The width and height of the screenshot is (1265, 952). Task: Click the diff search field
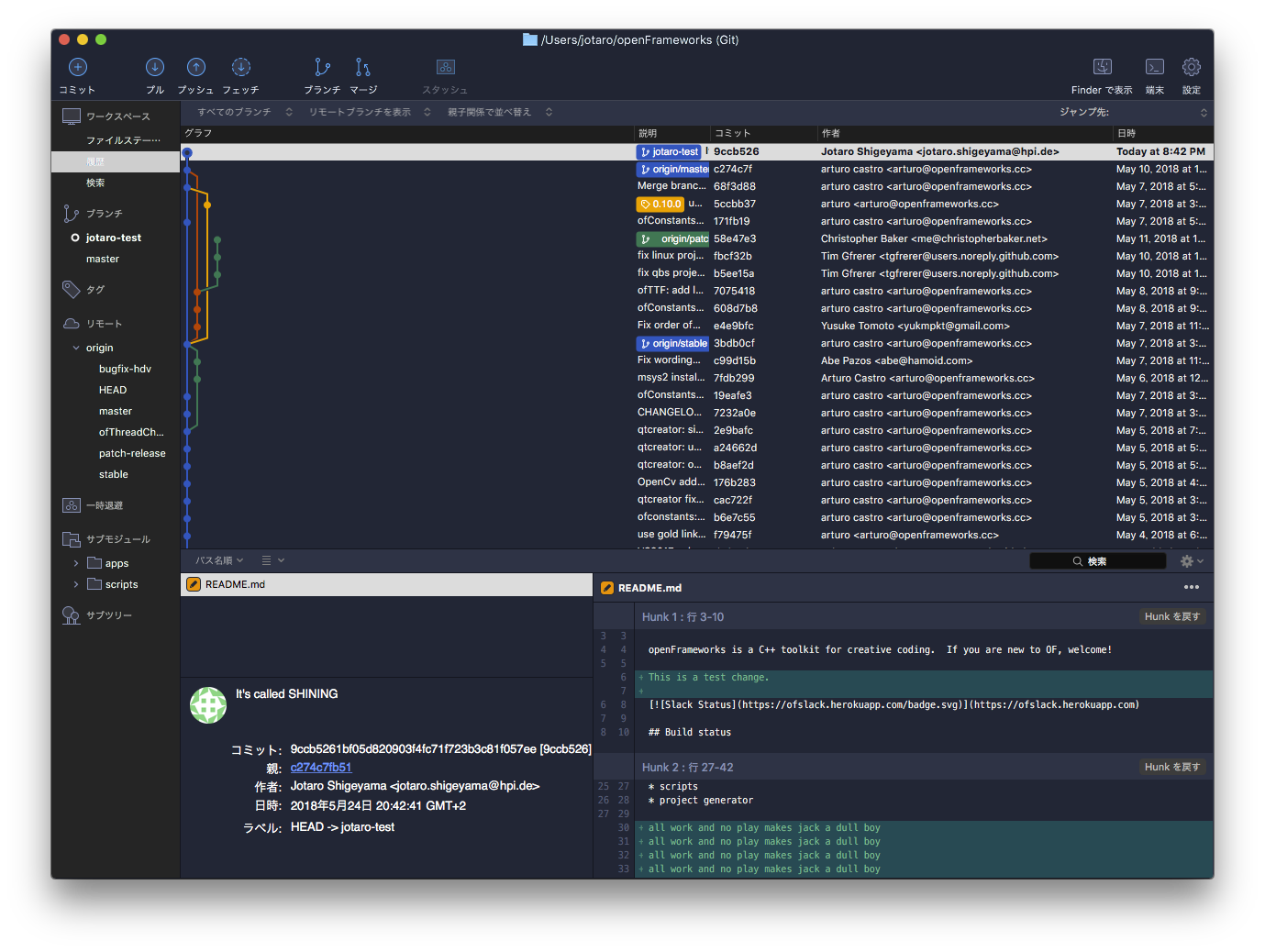coord(1097,561)
